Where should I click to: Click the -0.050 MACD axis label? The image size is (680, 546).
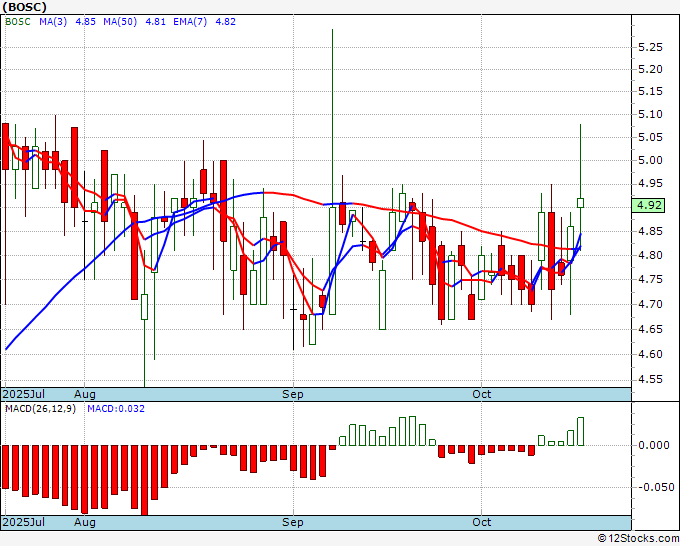(656, 487)
